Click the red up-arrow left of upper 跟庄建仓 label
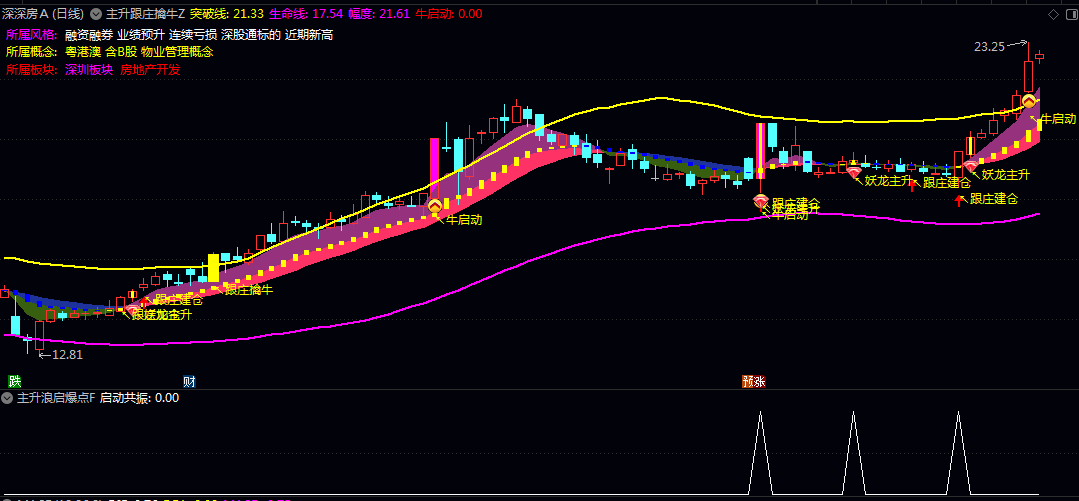 click(912, 184)
